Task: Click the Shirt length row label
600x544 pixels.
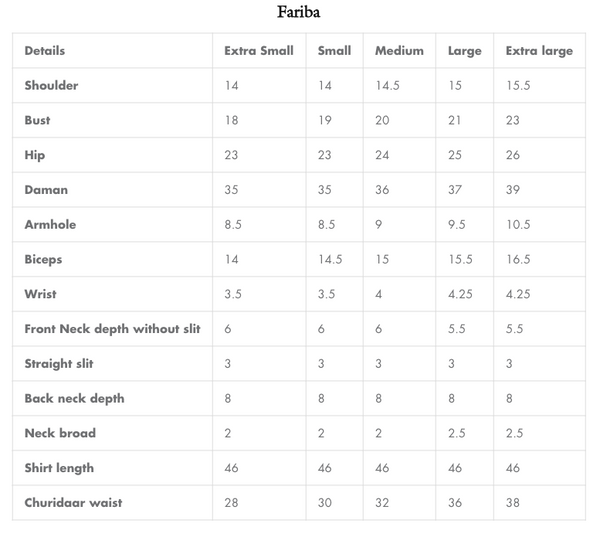Action: (59, 468)
